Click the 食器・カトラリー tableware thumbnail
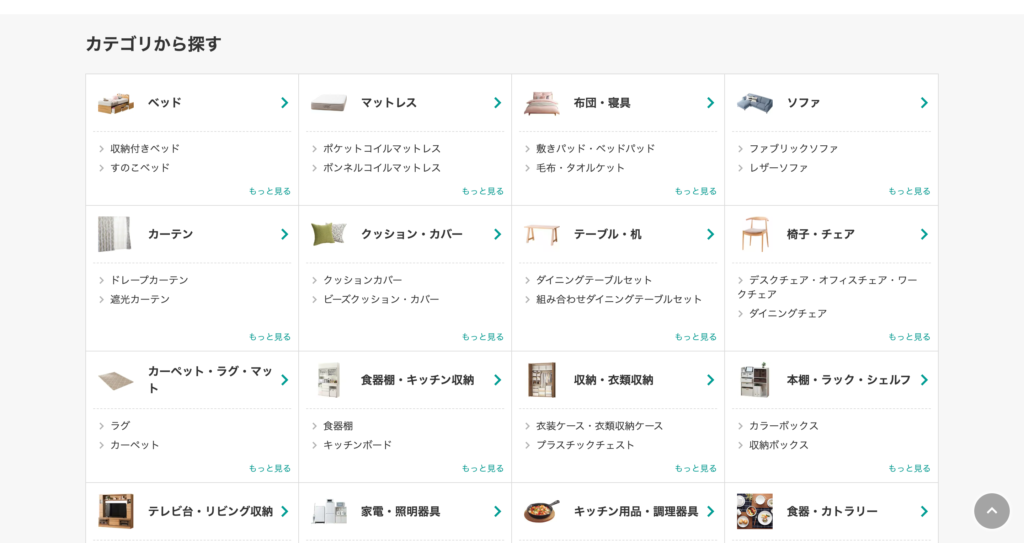Screen dimensions: 1024x543 (754, 511)
